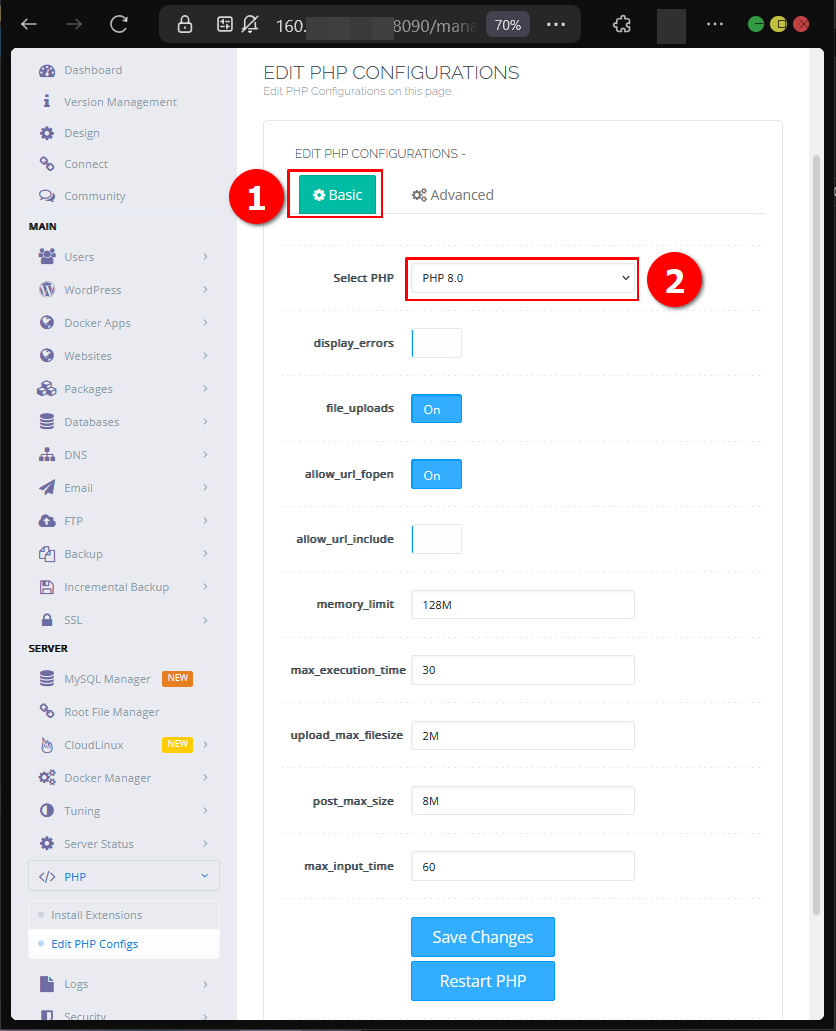Expand the Email menu chevron

coord(205,487)
